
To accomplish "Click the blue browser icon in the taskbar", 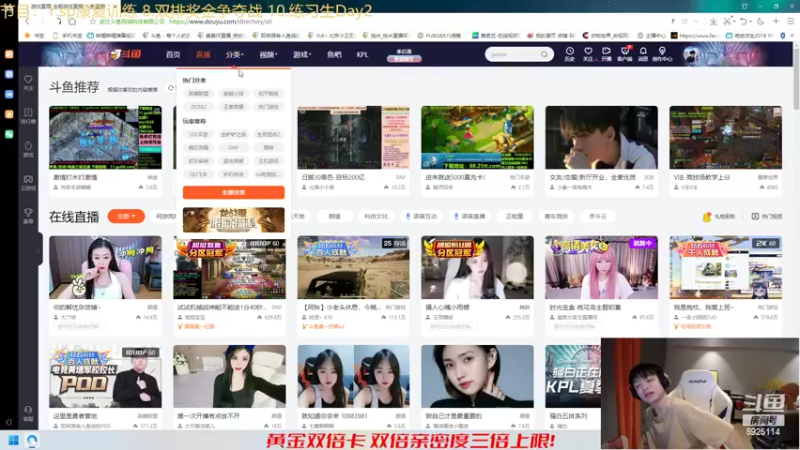I will point(32,440).
